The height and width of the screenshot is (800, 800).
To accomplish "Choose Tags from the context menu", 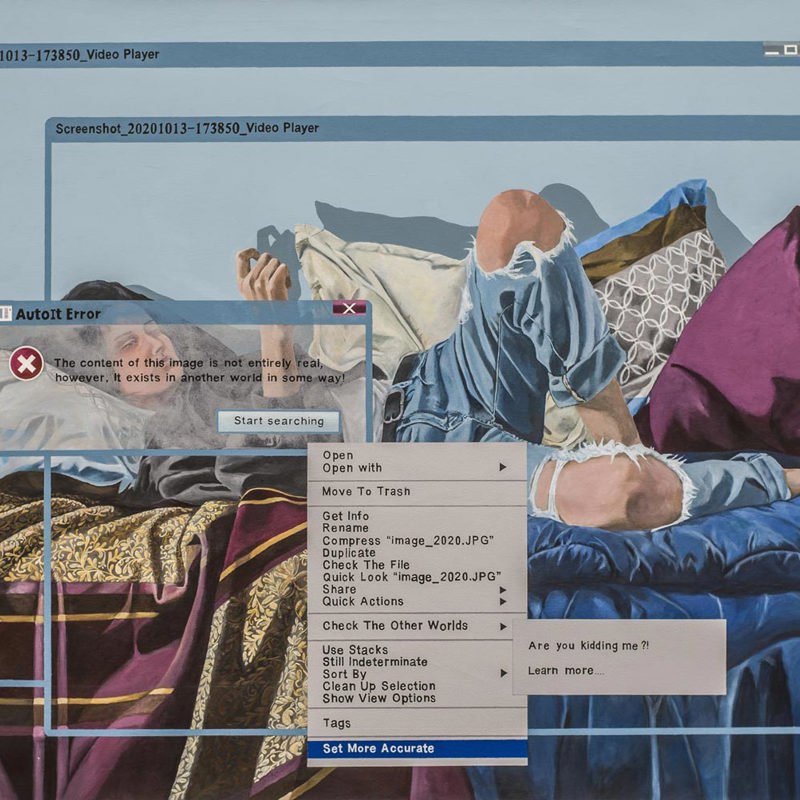I will point(337,723).
